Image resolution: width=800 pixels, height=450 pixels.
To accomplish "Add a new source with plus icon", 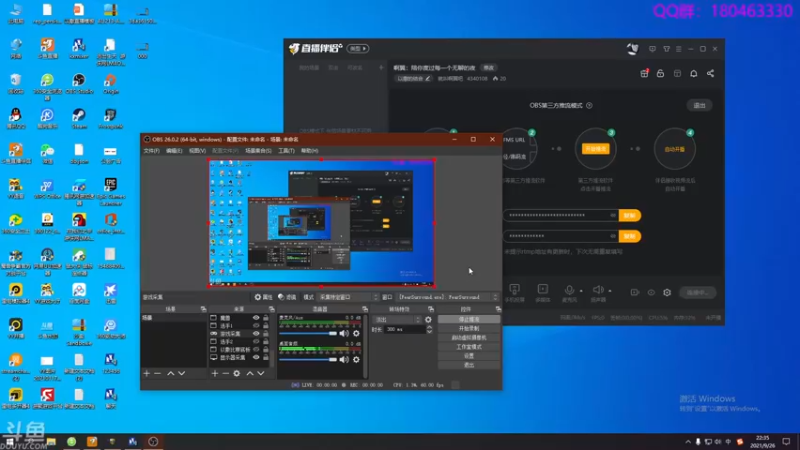I will click(215, 373).
